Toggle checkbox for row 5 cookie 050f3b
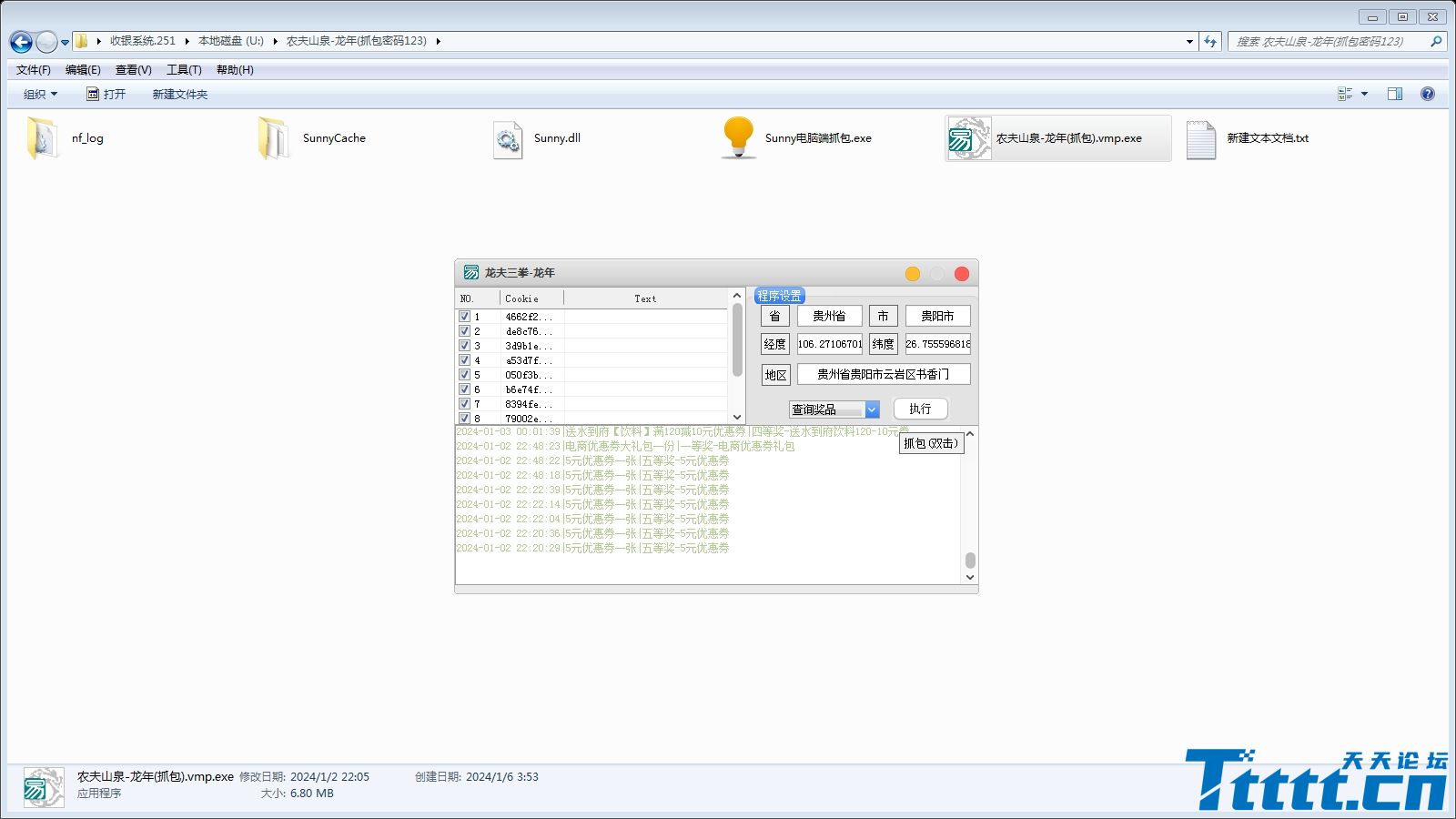Viewport: 1456px width, 819px height. 464,375
